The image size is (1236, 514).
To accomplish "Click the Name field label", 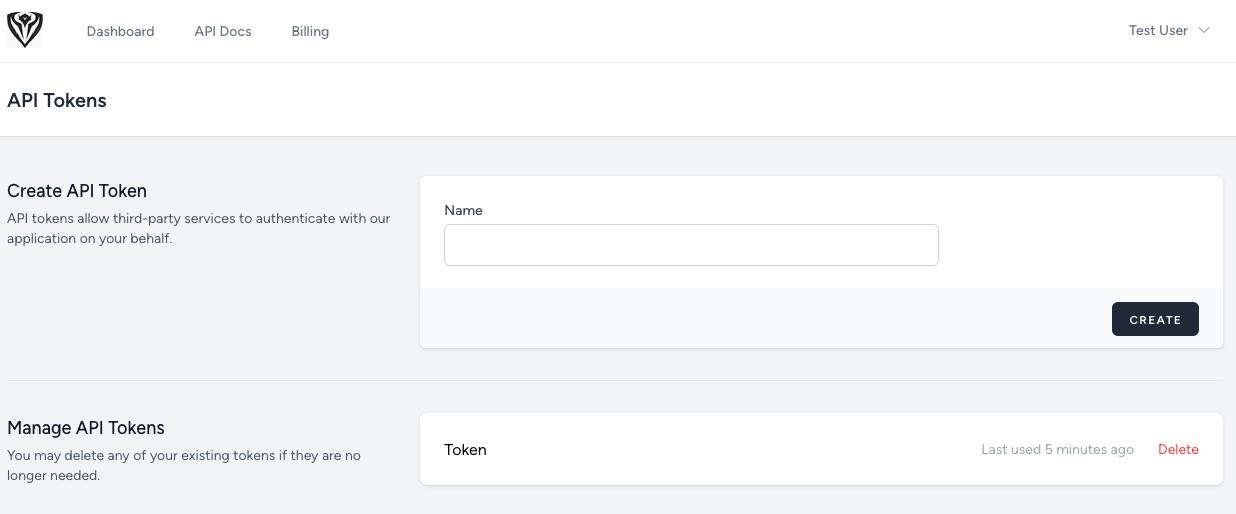I will [463, 210].
